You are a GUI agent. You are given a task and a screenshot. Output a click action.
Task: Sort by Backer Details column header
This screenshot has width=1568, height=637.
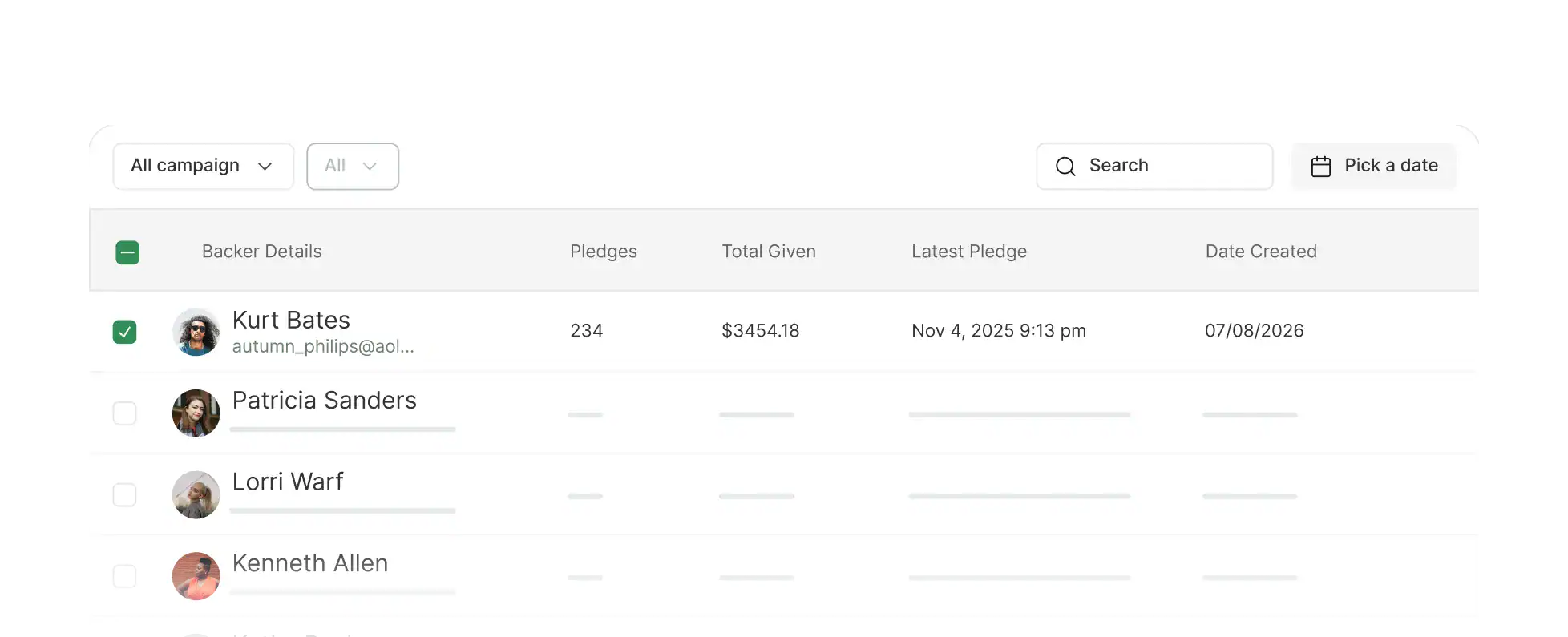[261, 252]
